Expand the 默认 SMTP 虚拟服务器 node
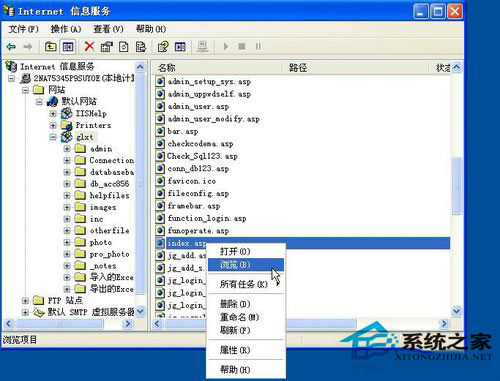Viewport: 500px width, 381px height. (25, 312)
